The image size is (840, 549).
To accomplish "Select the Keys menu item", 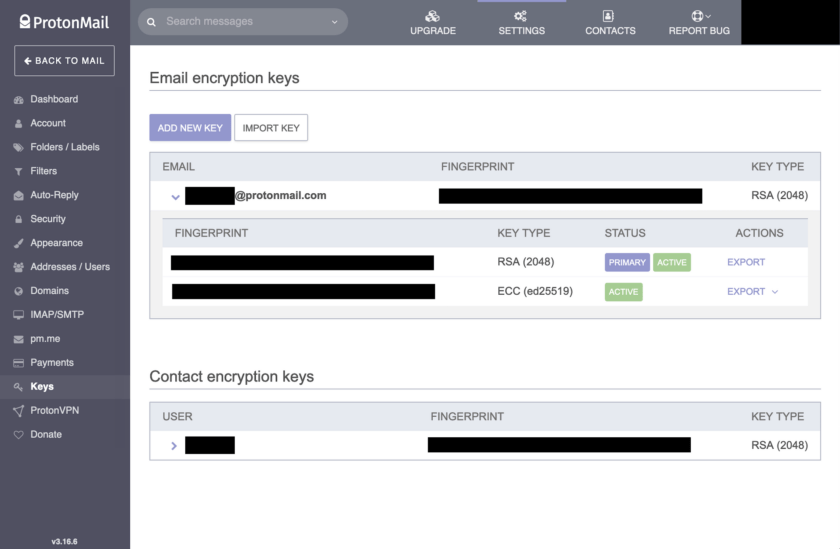I will click(x=42, y=387).
